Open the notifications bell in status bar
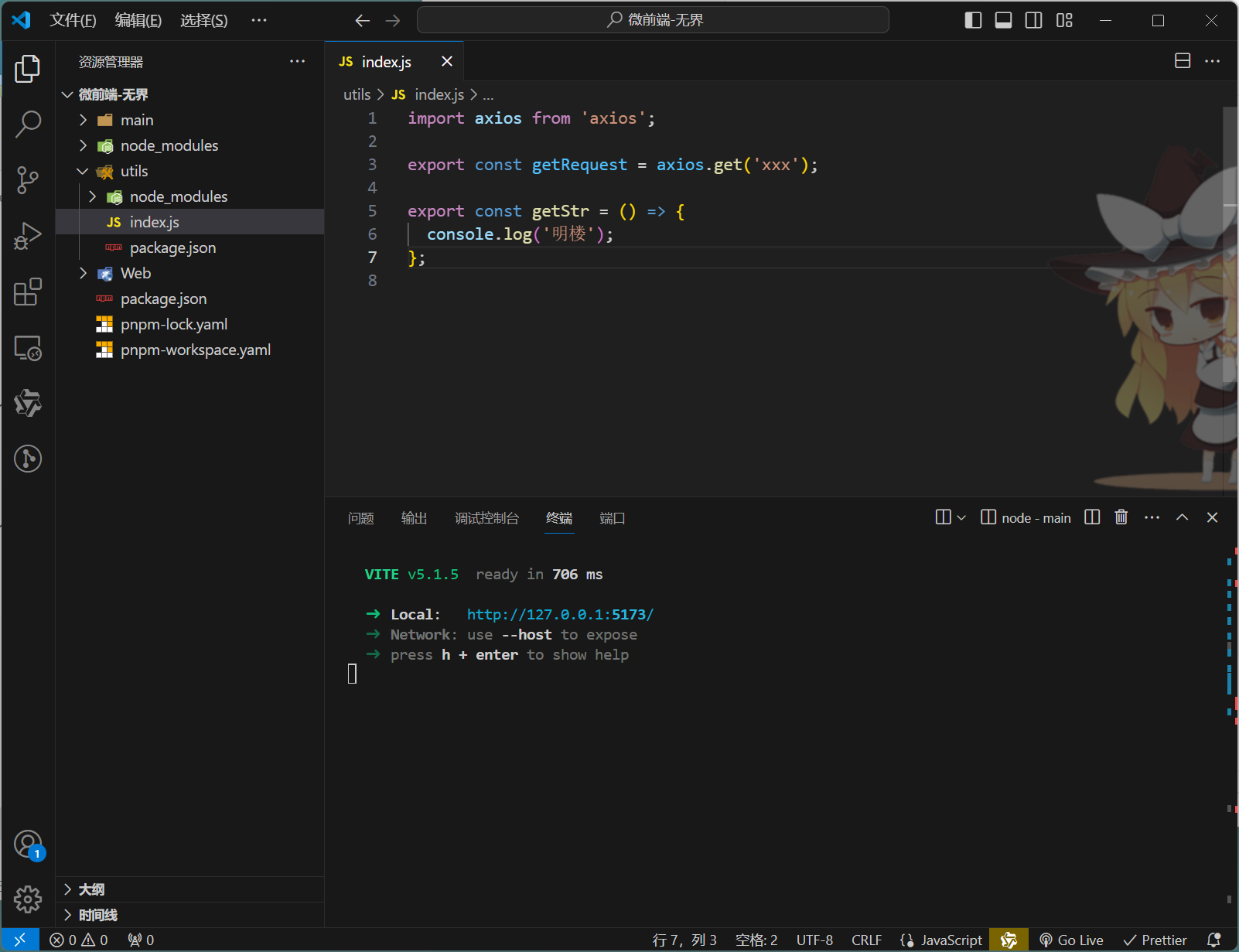Image resolution: width=1239 pixels, height=952 pixels. pyautogui.click(x=1214, y=940)
